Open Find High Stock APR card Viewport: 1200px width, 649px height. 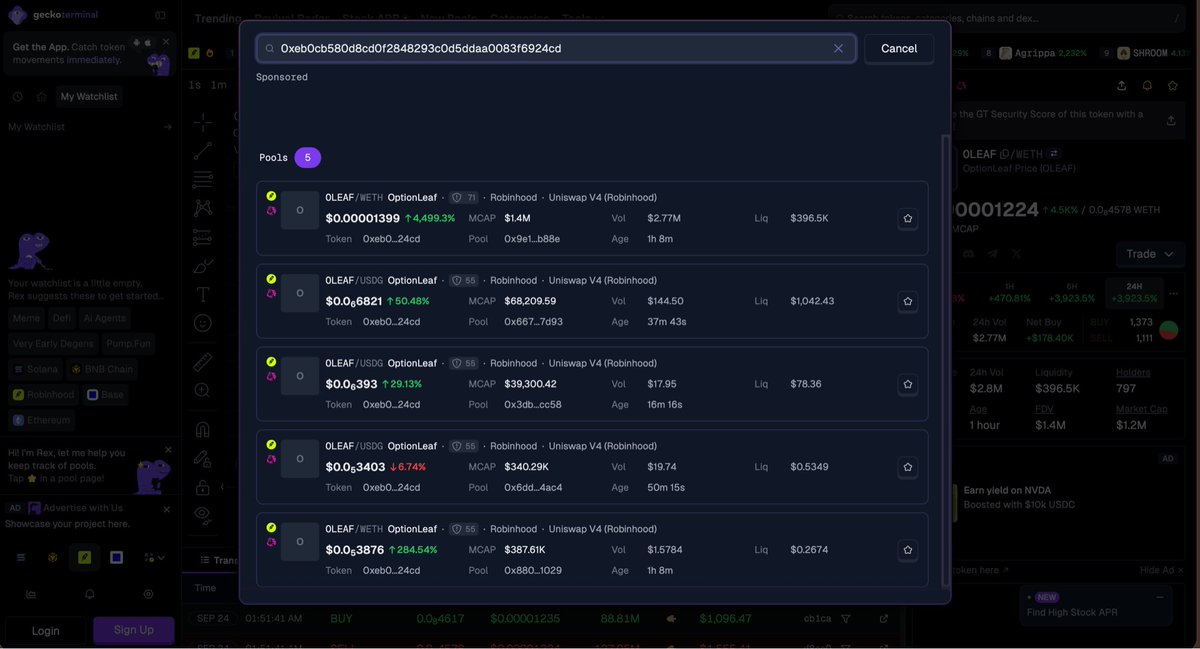(x=1098, y=604)
